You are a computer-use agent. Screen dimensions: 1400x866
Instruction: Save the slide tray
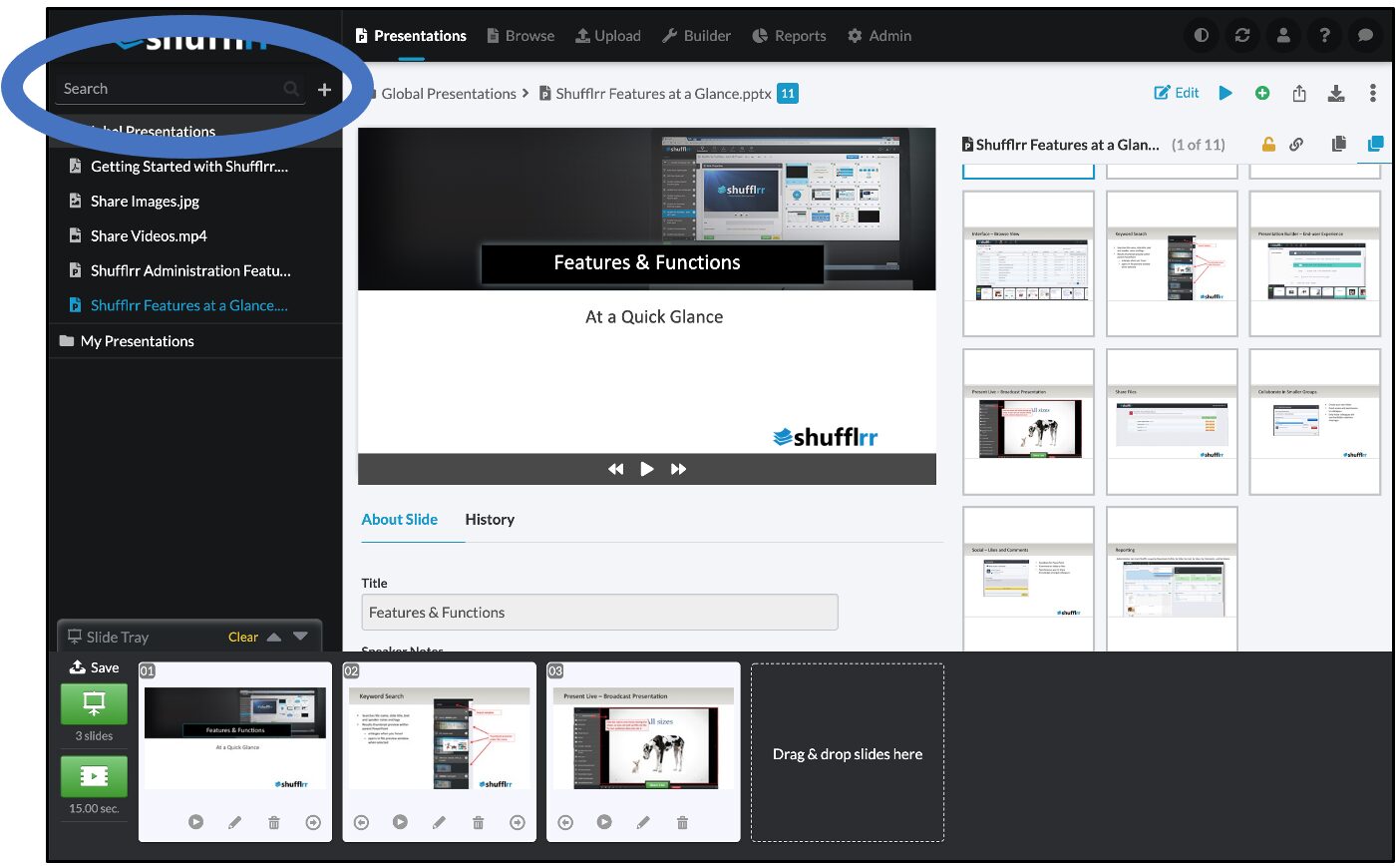(x=94, y=667)
